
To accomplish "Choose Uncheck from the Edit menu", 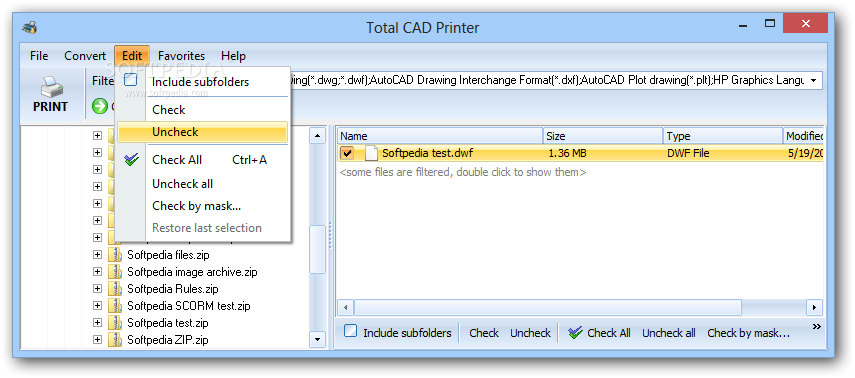I will coord(202,132).
